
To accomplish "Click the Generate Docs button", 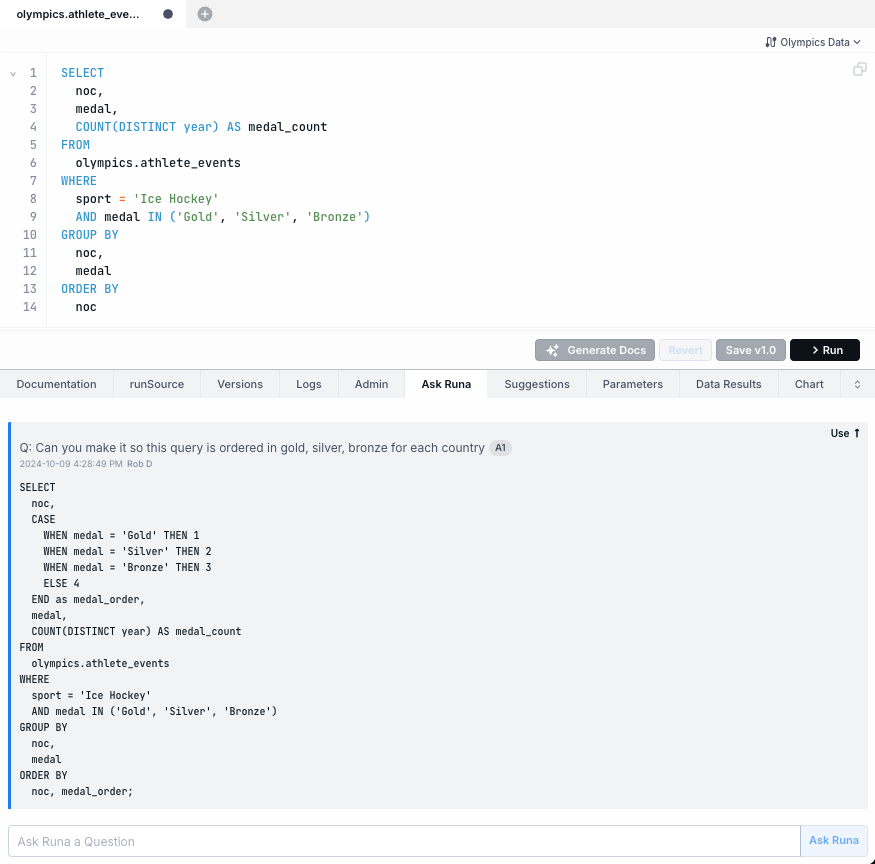I will point(595,350).
